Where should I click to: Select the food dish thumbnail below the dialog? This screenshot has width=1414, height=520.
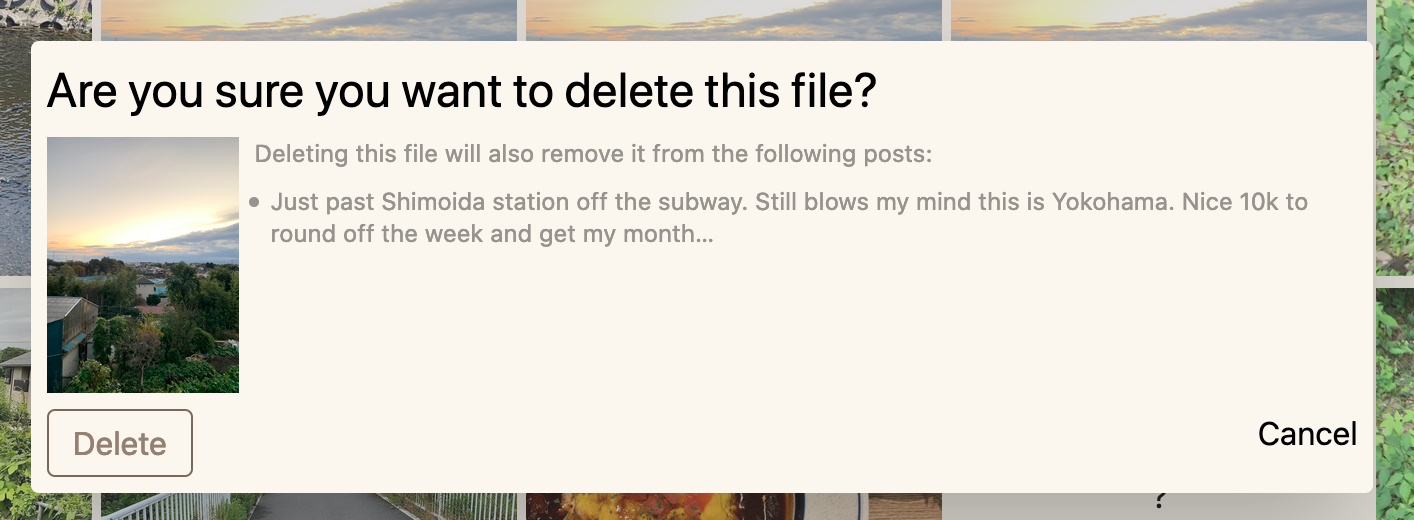[660, 506]
